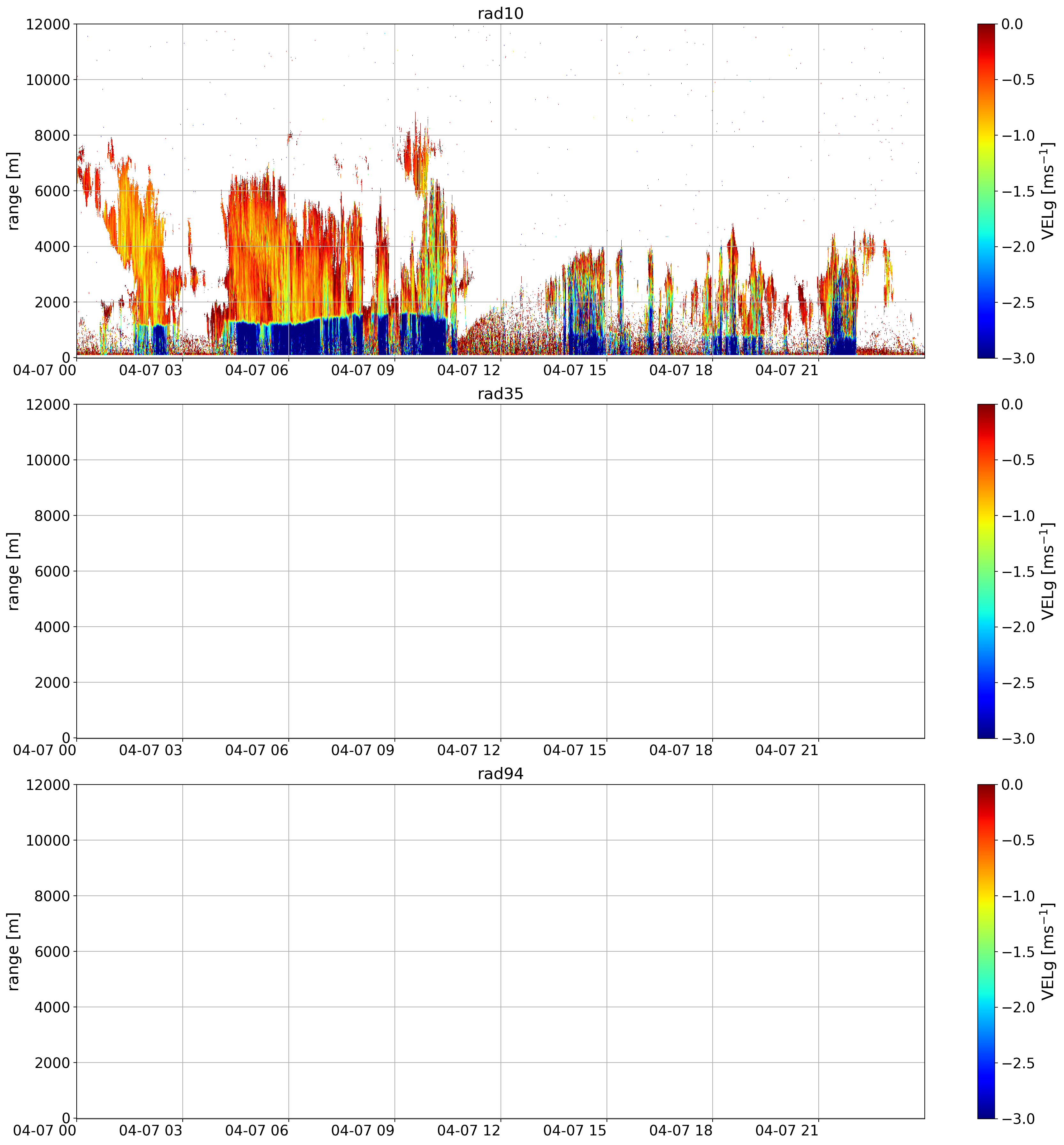1064x1145 pixels.
Task: Click the rad94 colorbar gradient
Action: (986, 951)
